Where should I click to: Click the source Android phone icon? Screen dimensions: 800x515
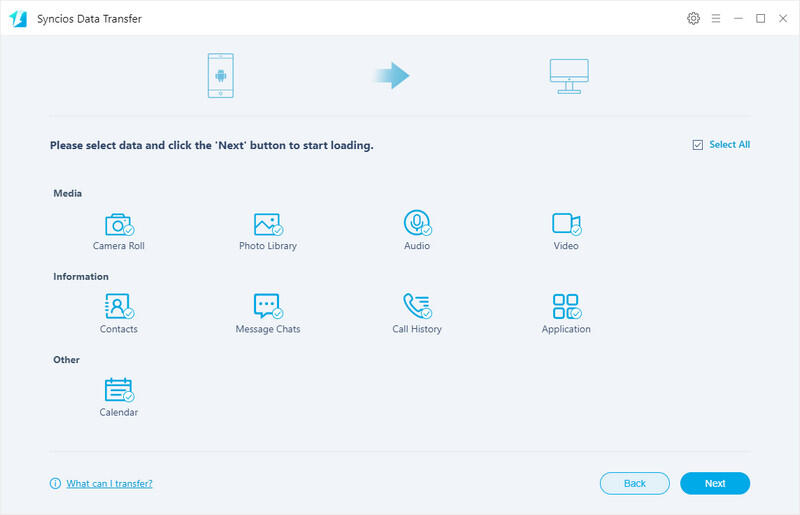coord(220,76)
